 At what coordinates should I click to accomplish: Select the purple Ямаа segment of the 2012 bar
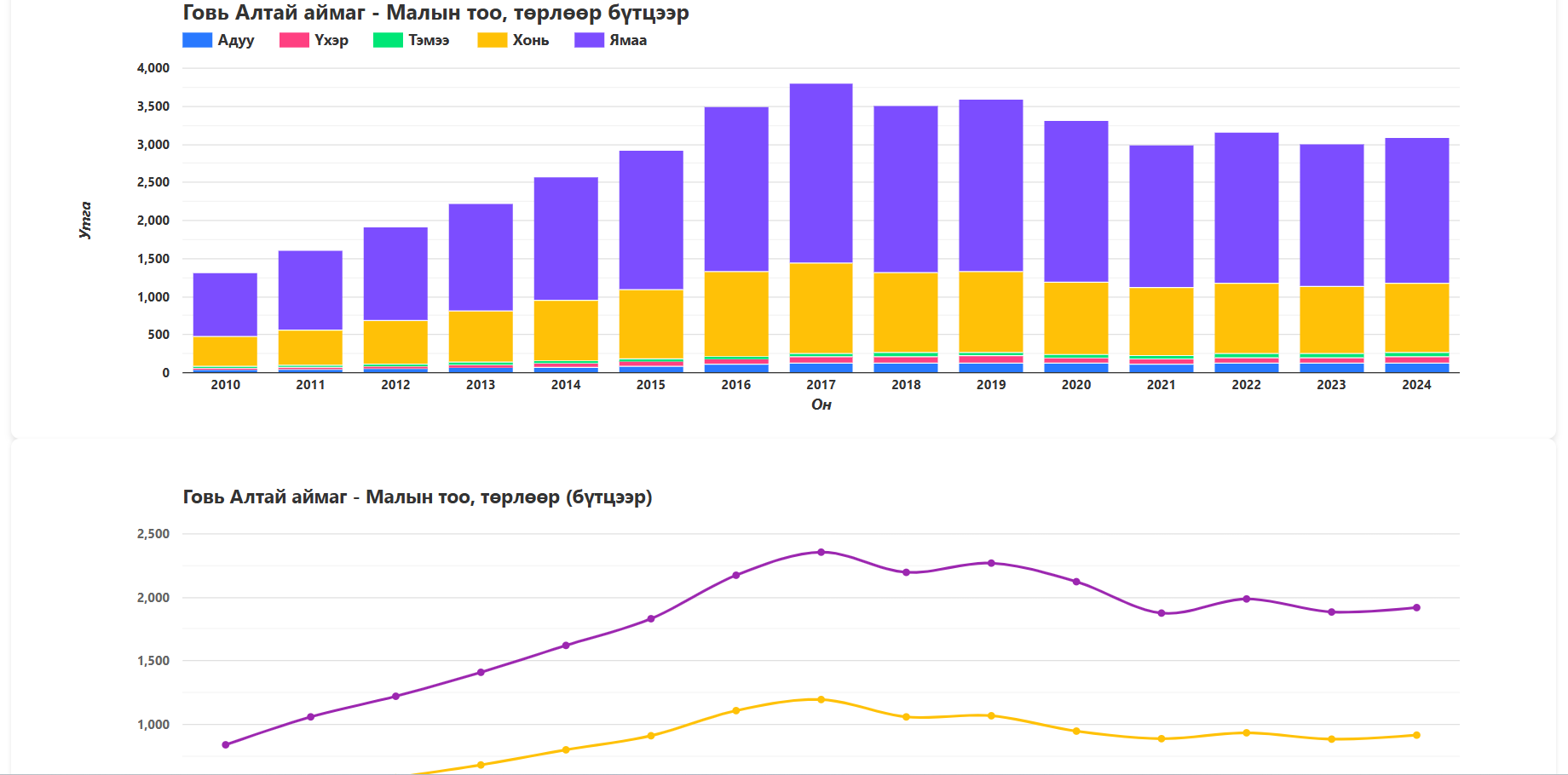click(x=395, y=274)
